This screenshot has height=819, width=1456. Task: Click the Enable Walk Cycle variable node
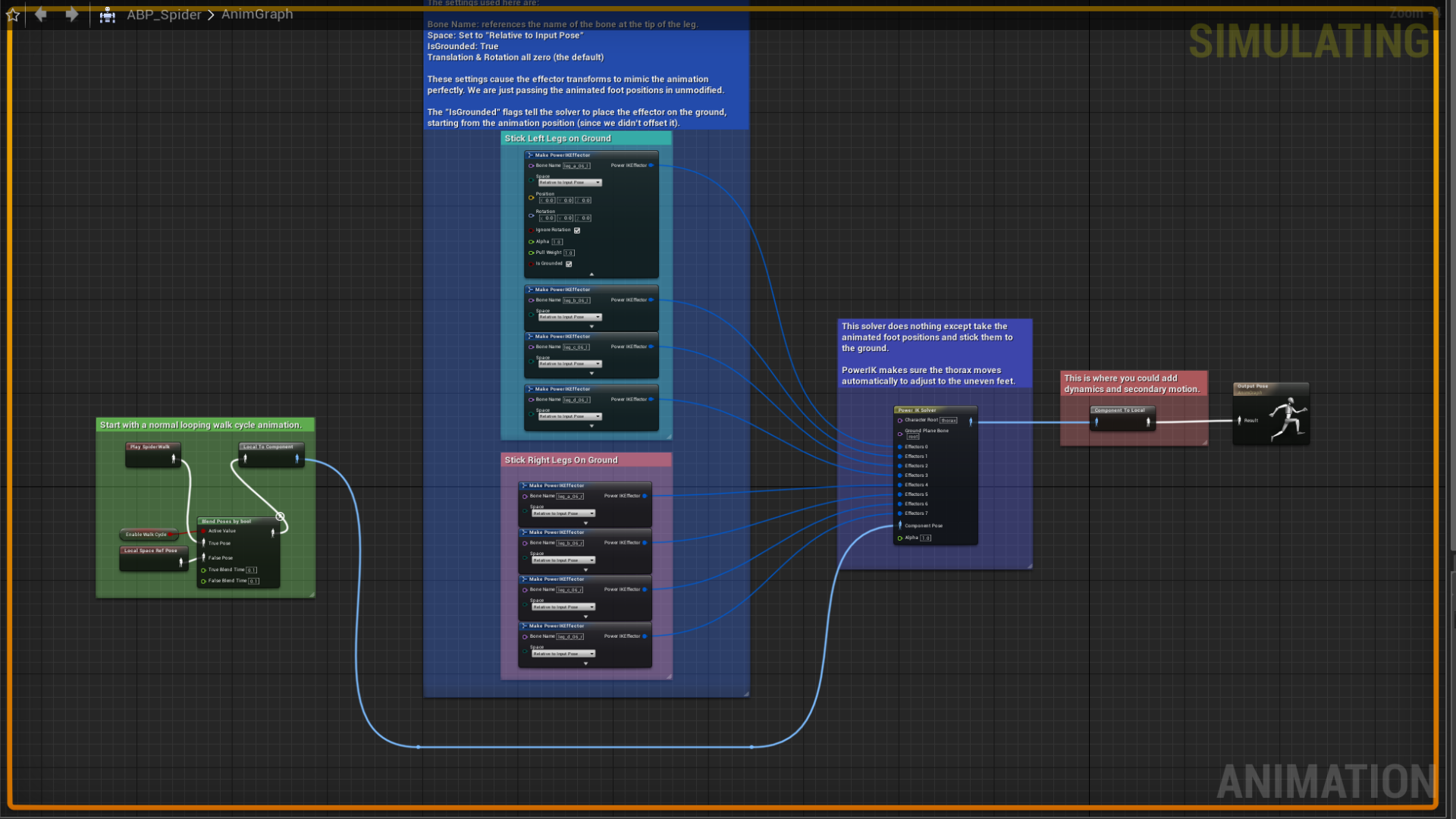click(x=146, y=535)
